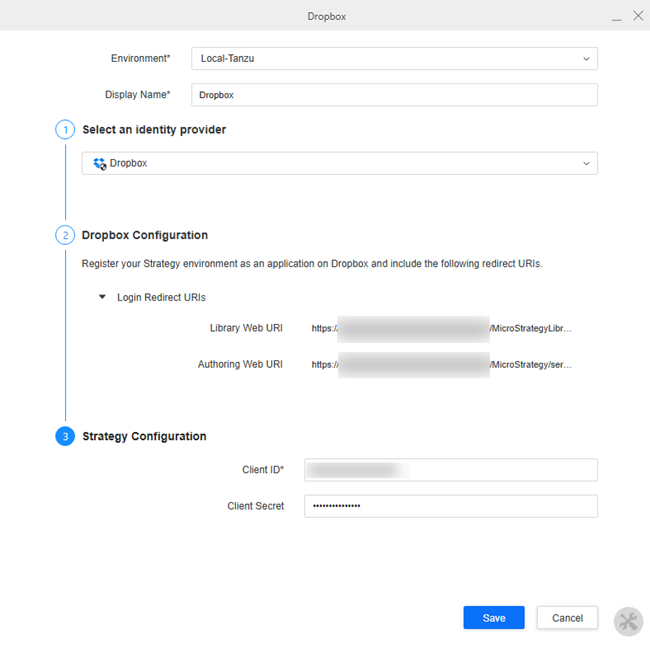Click the wrench tools icon at bottom right
Screen dimensions: 650x648
(x=628, y=621)
